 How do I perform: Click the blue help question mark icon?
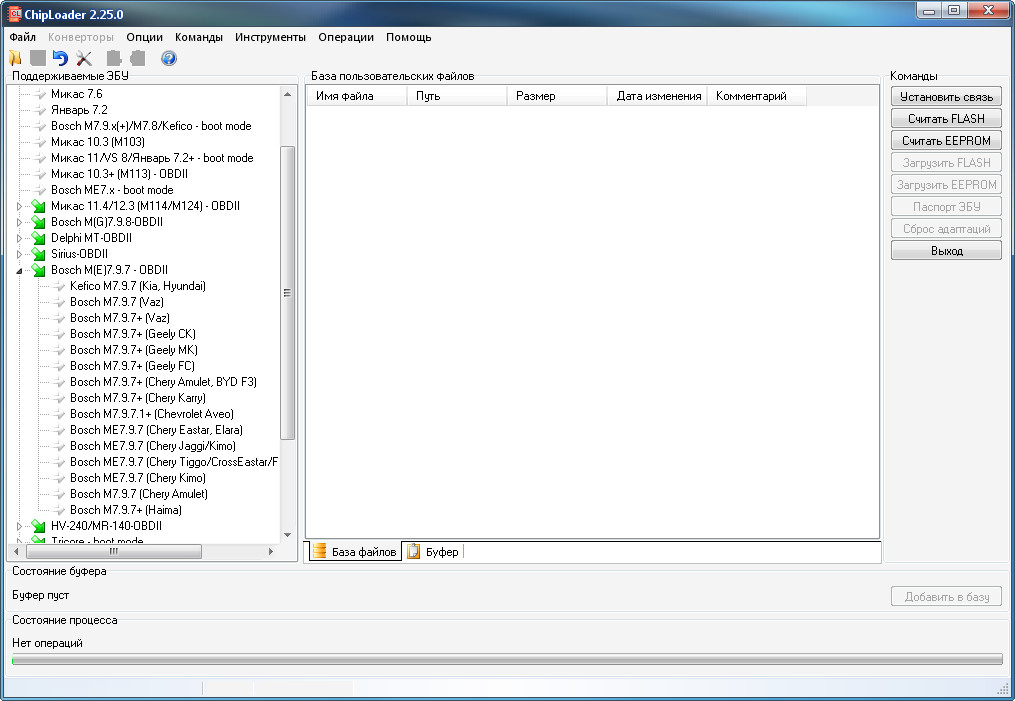click(x=169, y=59)
